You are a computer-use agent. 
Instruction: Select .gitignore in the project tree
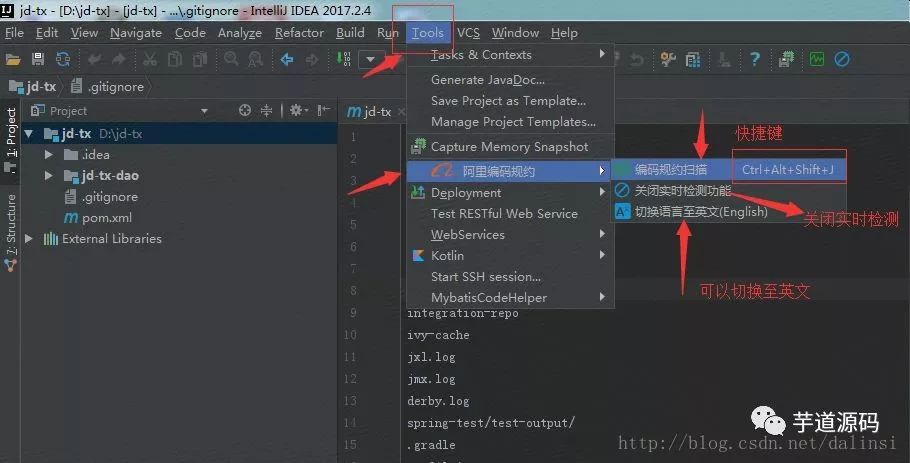pyautogui.click(x=102, y=197)
